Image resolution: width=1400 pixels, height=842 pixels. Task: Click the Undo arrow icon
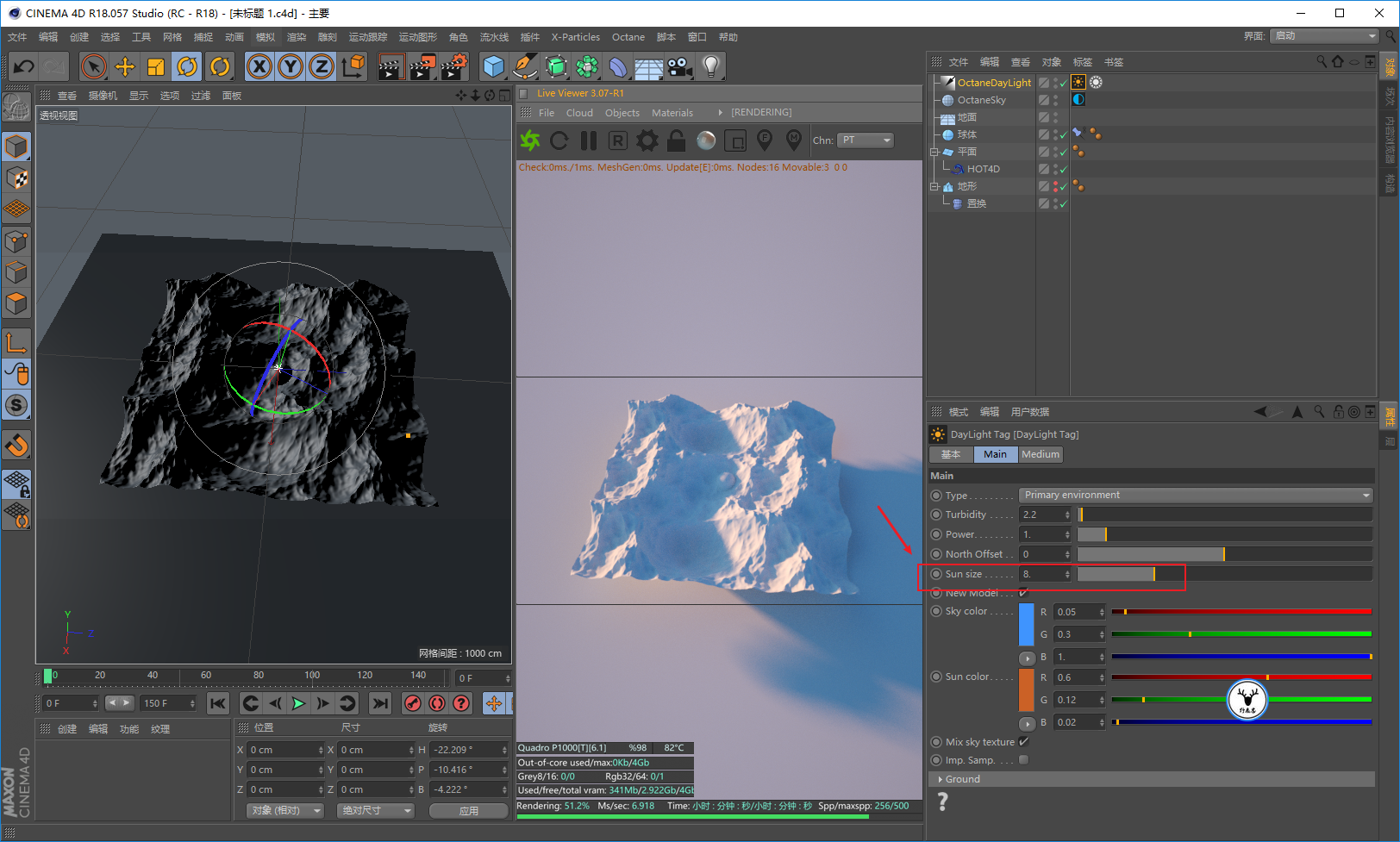pyautogui.click(x=24, y=66)
